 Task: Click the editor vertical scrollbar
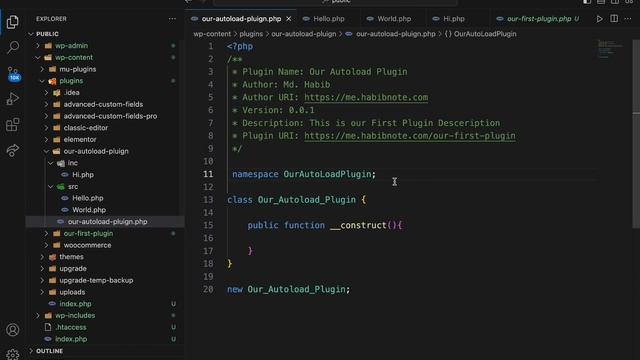pyautogui.click(x=636, y=135)
